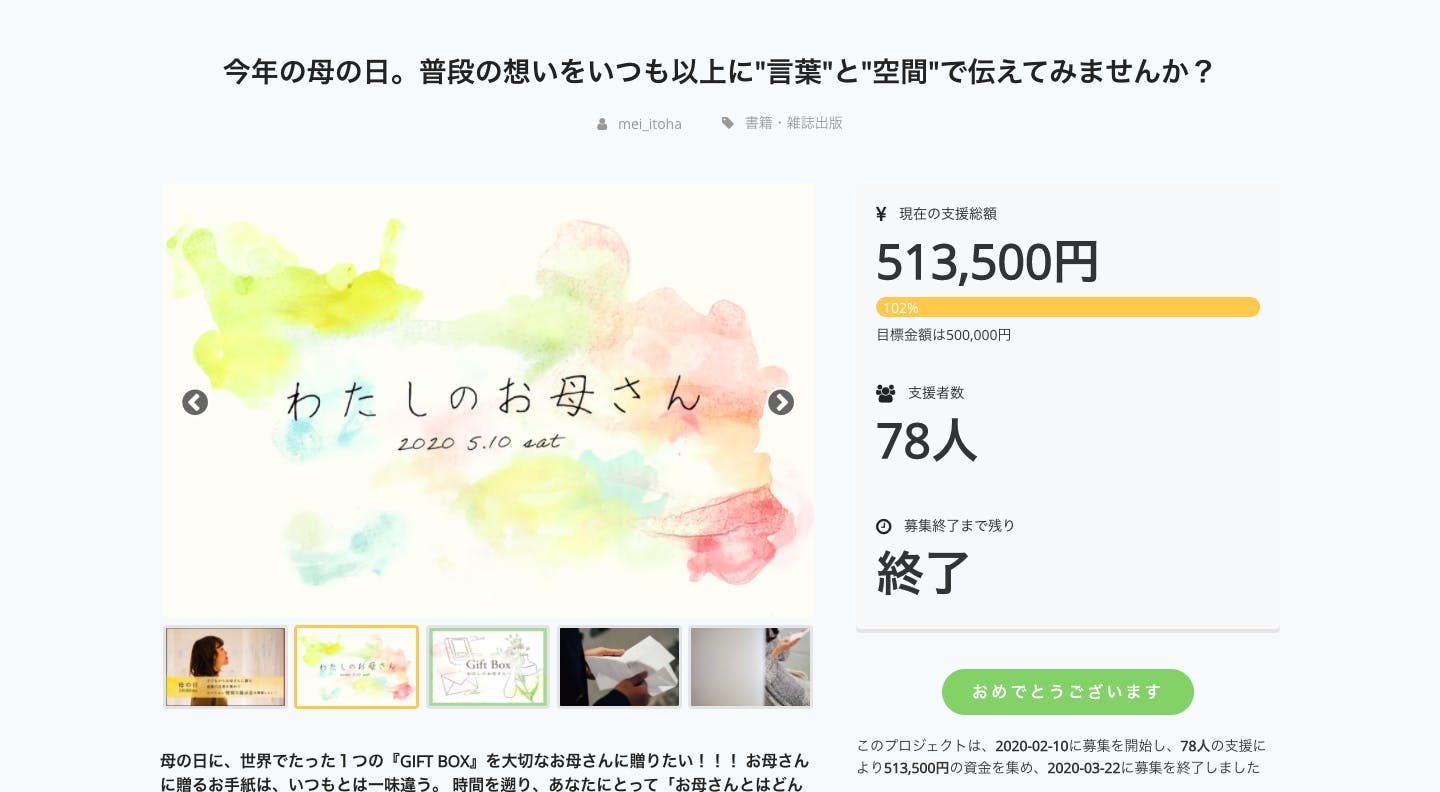1440x792 pixels.
Task: Click the project title heading
Action: point(719,72)
